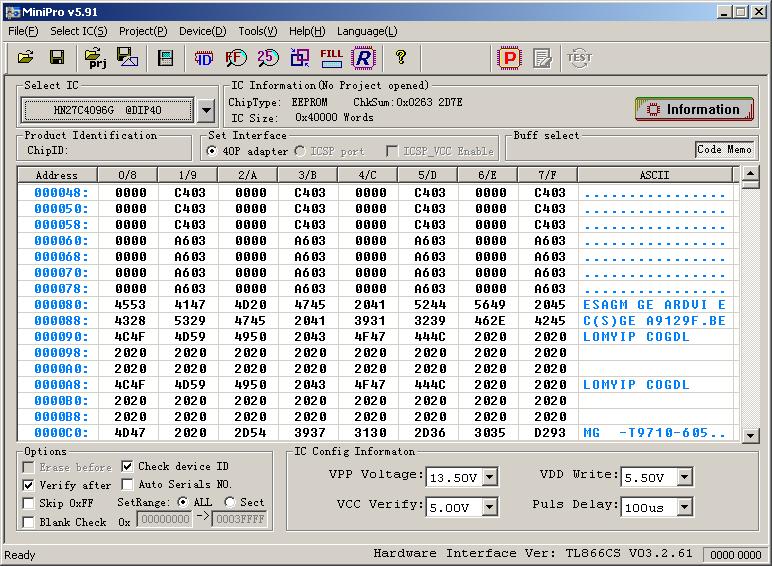The height and width of the screenshot is (566, 772).
Task: Click scrollbar down arrow of hex view
Action: click(x=750, y=435)
